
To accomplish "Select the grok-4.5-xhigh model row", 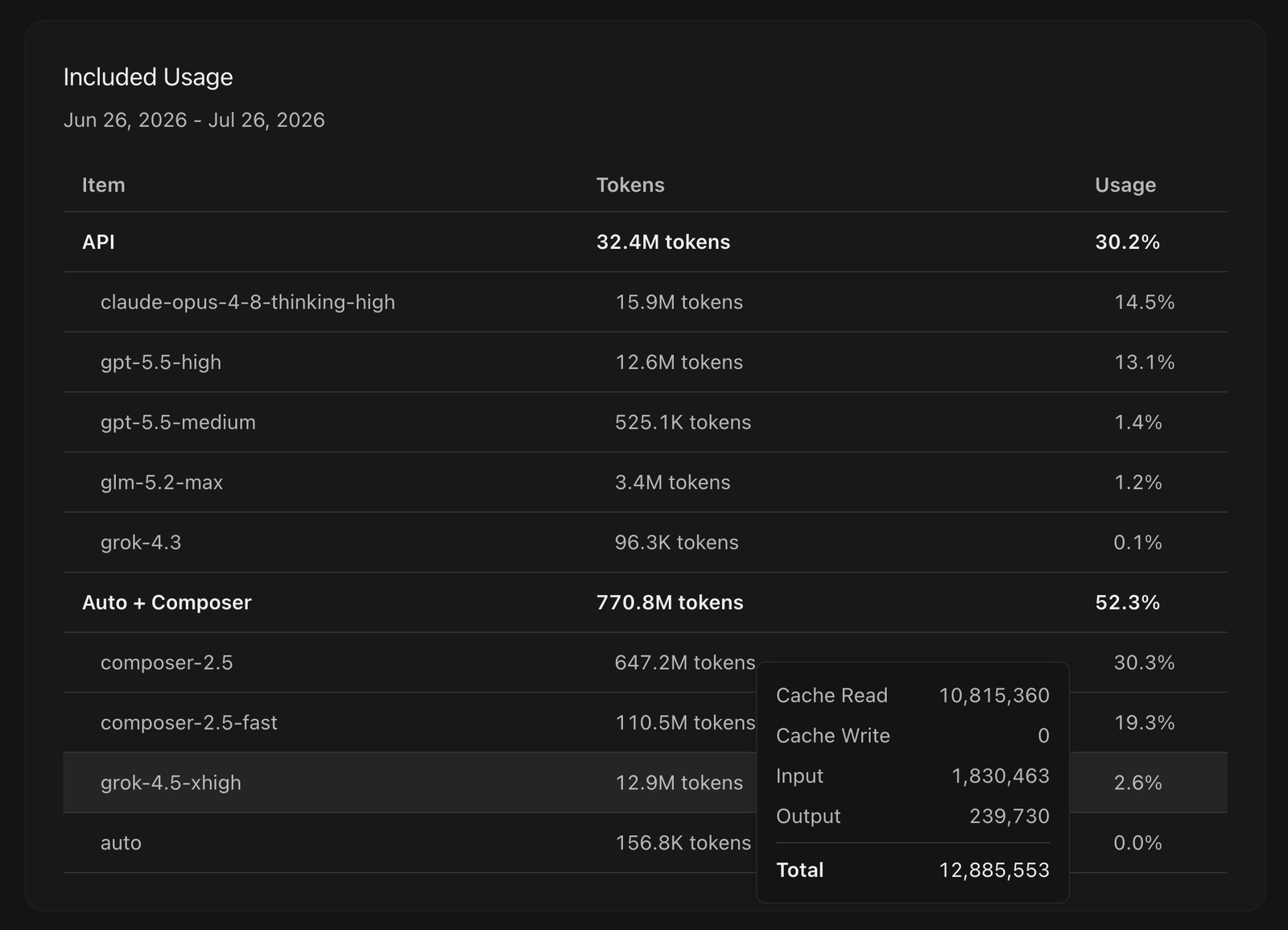I will pos(645,783).
